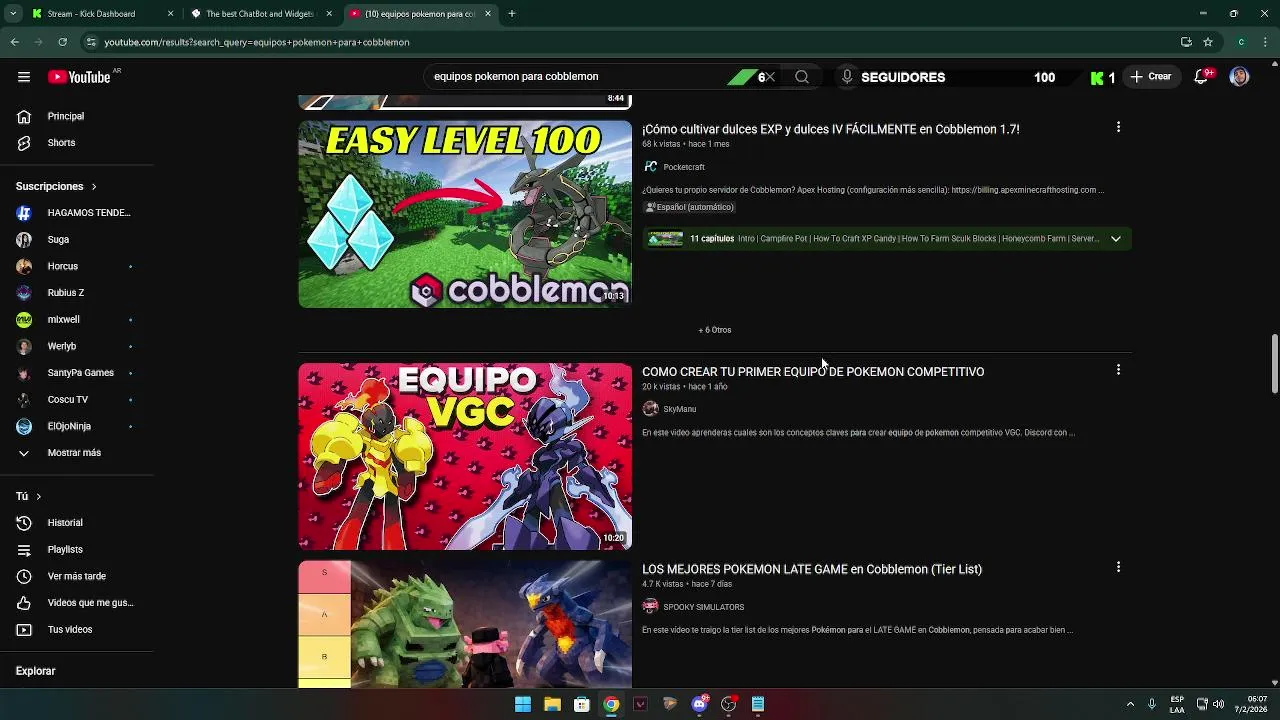The height and width of the screenshot is (720, 1280).
Task: Open YouTube notifications bell
Action: [x=1202, y=77]
